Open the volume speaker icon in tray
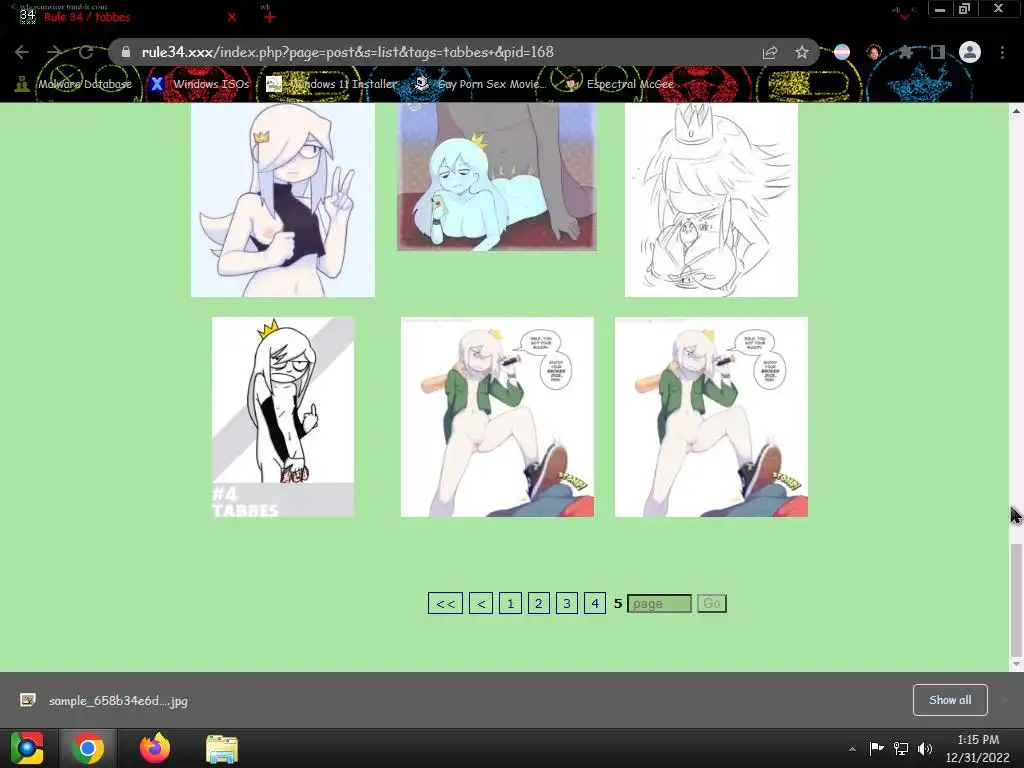Image resolution: width=1024 pixels, height=768 pixels. (x=925, y=748)
